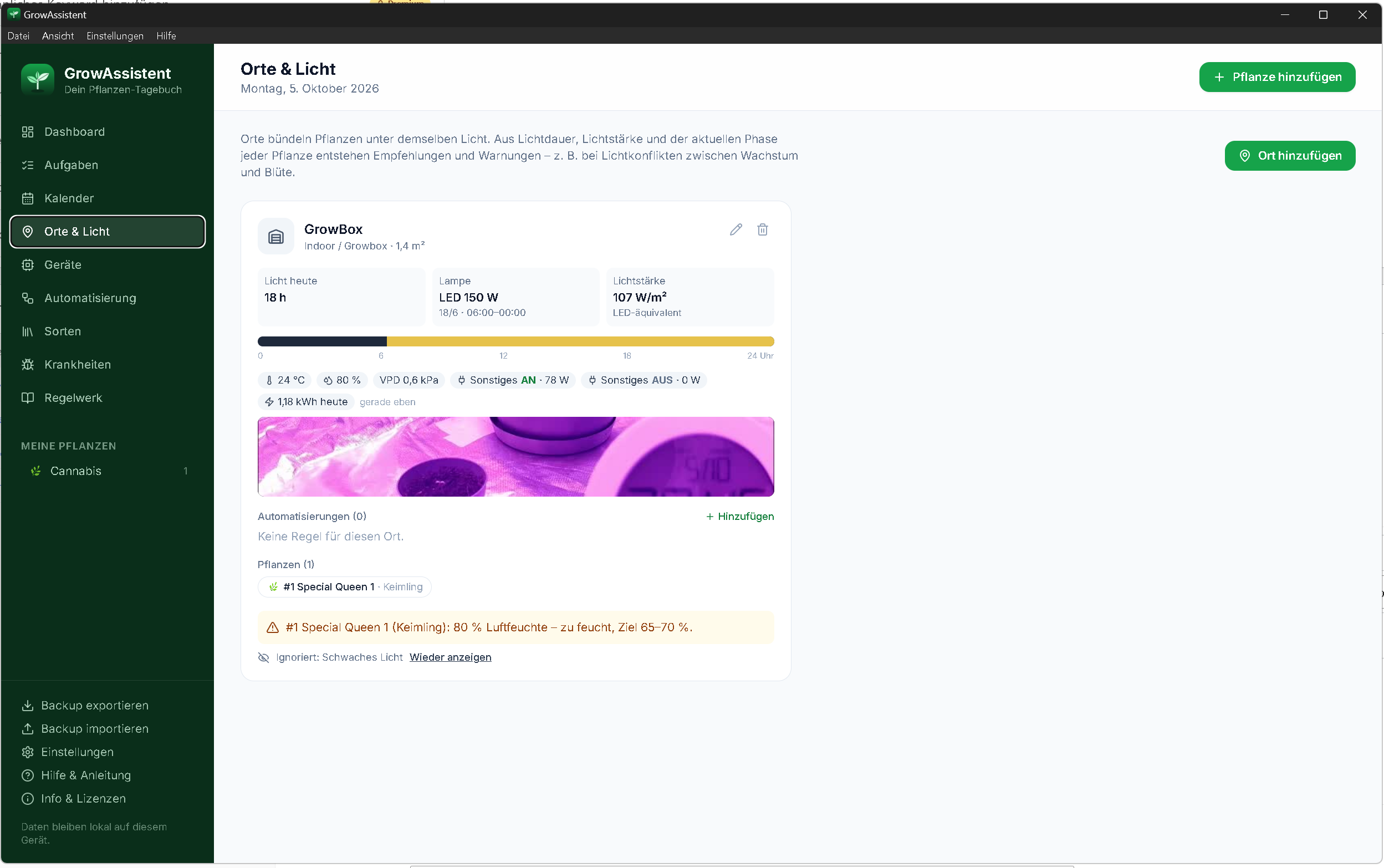
Task: Click the 107 W/m² Lichtstärke card
Action: click(690, 297)
